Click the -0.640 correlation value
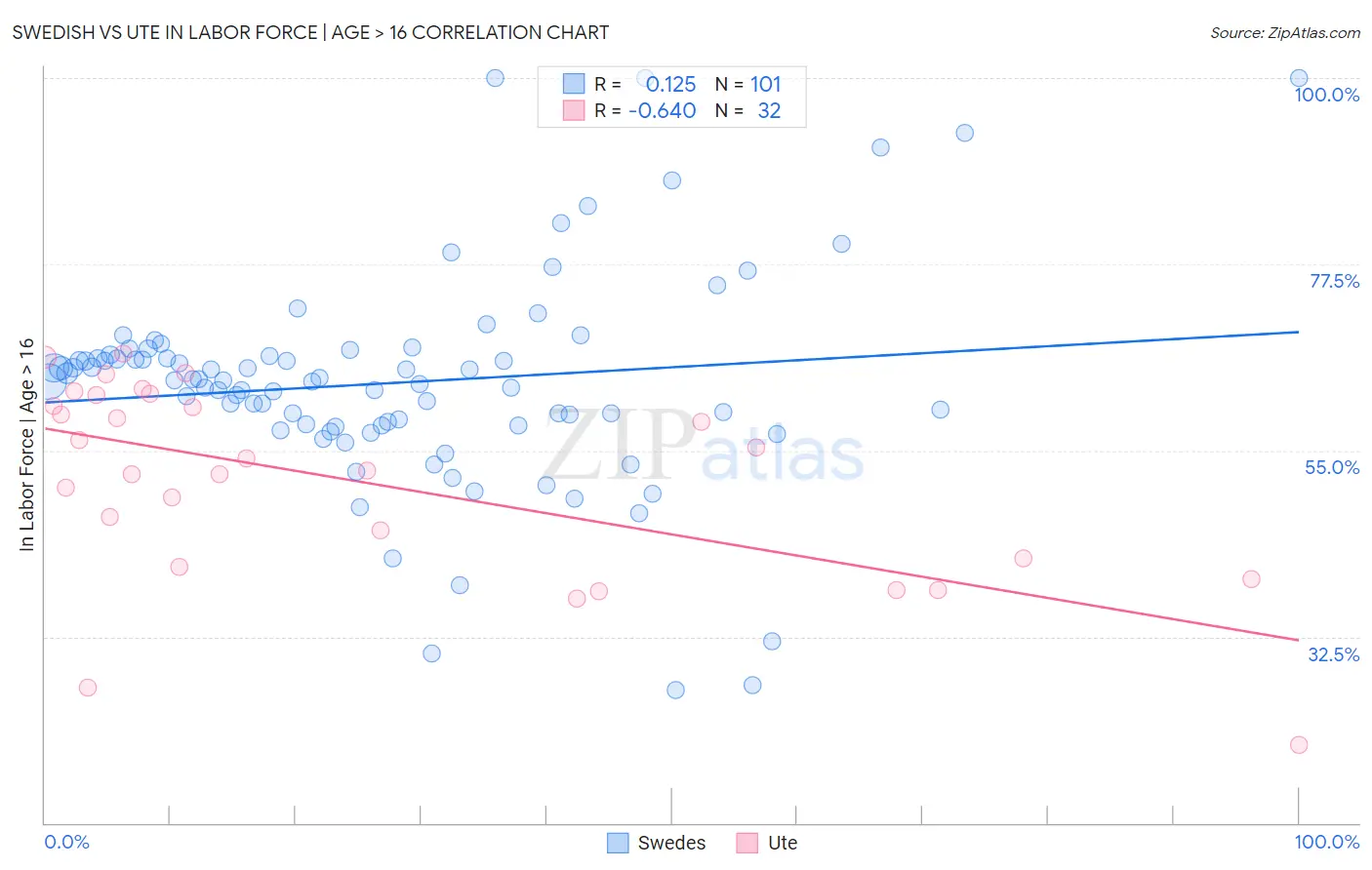1372x870 pixels. click(x=663, y=110)
